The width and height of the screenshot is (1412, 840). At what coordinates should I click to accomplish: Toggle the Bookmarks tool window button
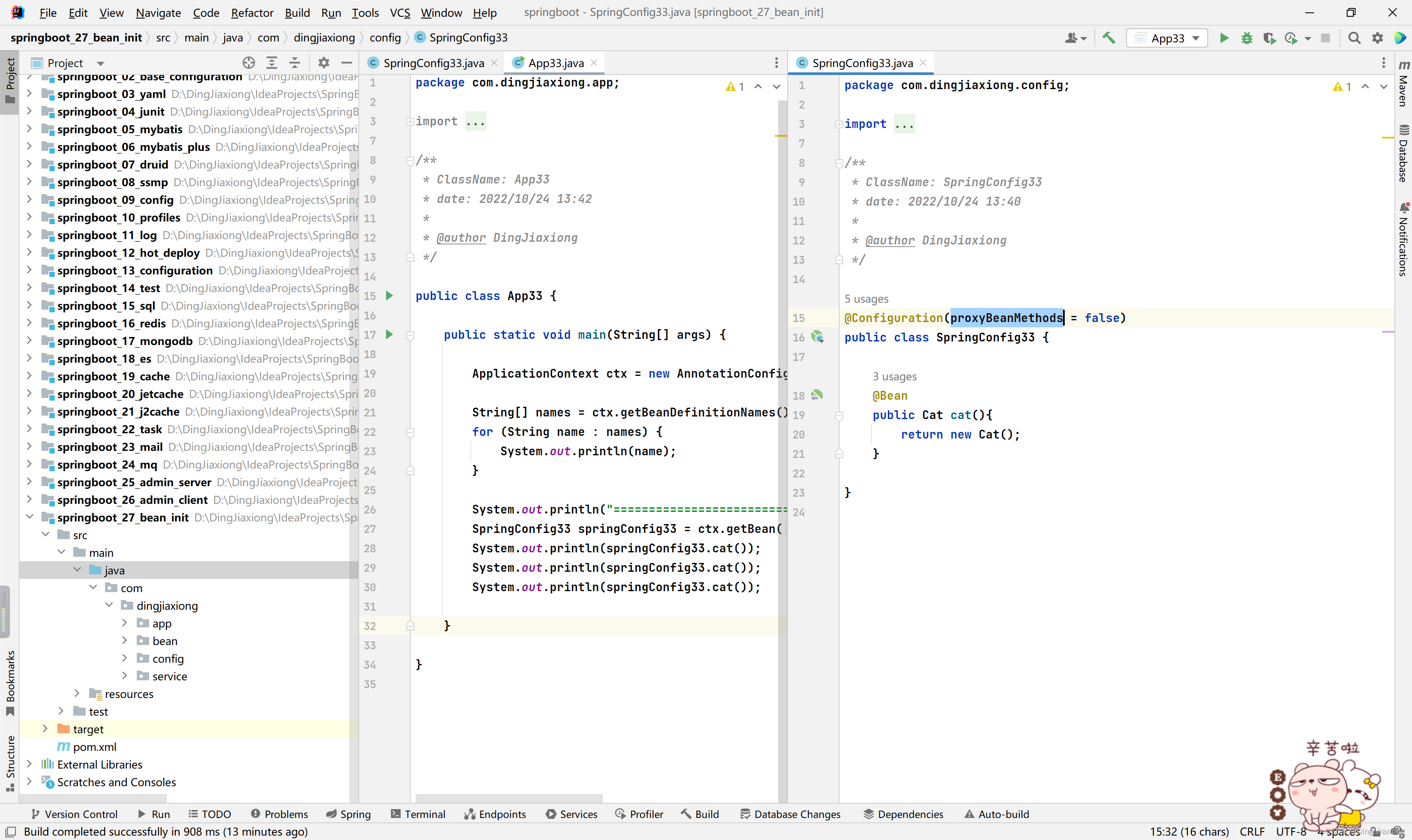coord(10,682)
